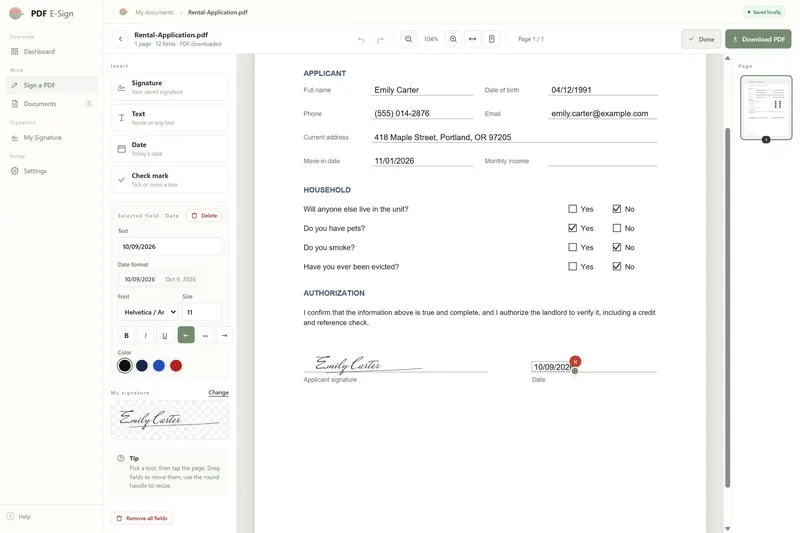Open the Font dropdown Helvetica / Arial
800x533 pixels.
click(x=148, y=312)
